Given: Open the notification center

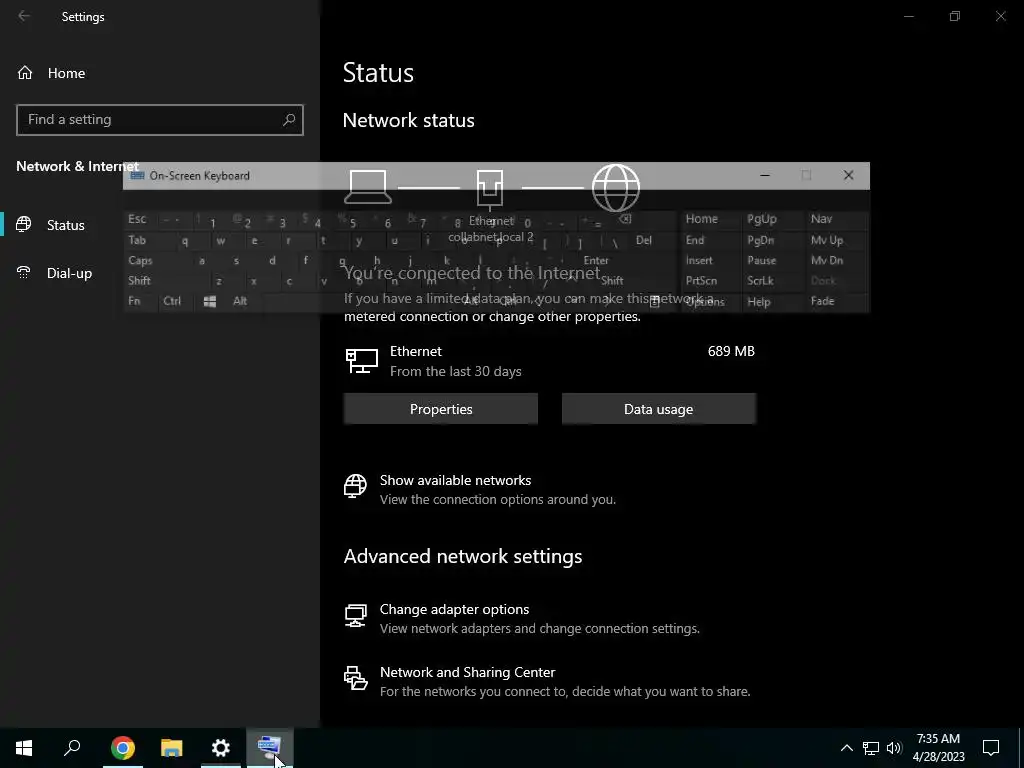Looking at the screenshot, I should click(991, 748).
